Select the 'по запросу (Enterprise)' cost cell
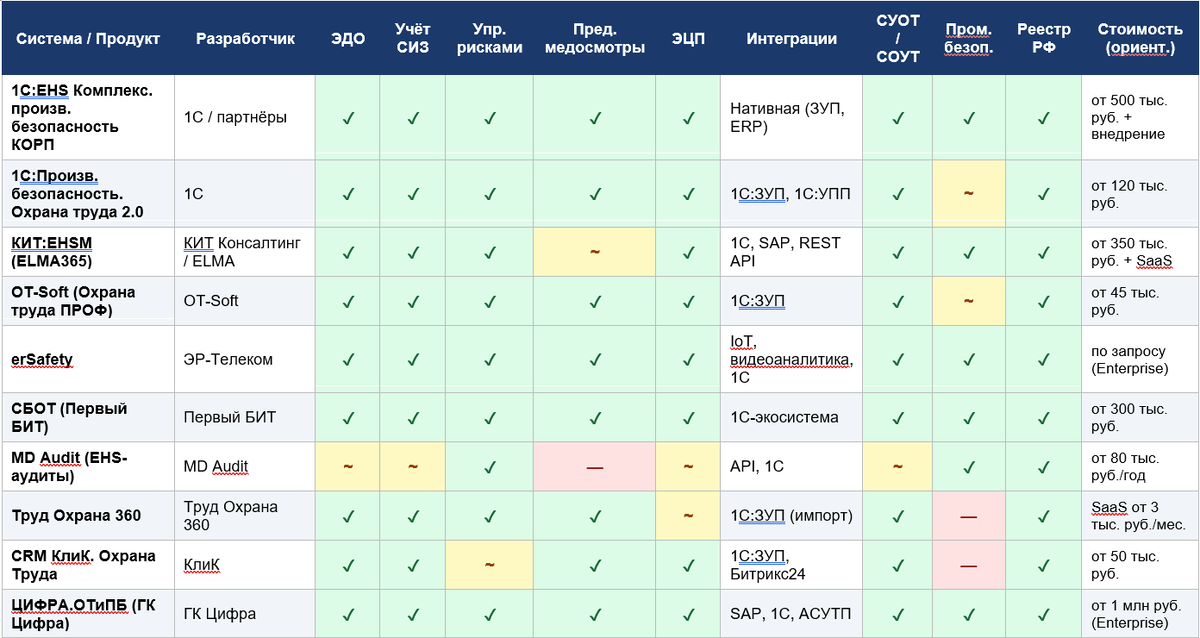This screenshot has height=638, width=1200. (1141, 359)
